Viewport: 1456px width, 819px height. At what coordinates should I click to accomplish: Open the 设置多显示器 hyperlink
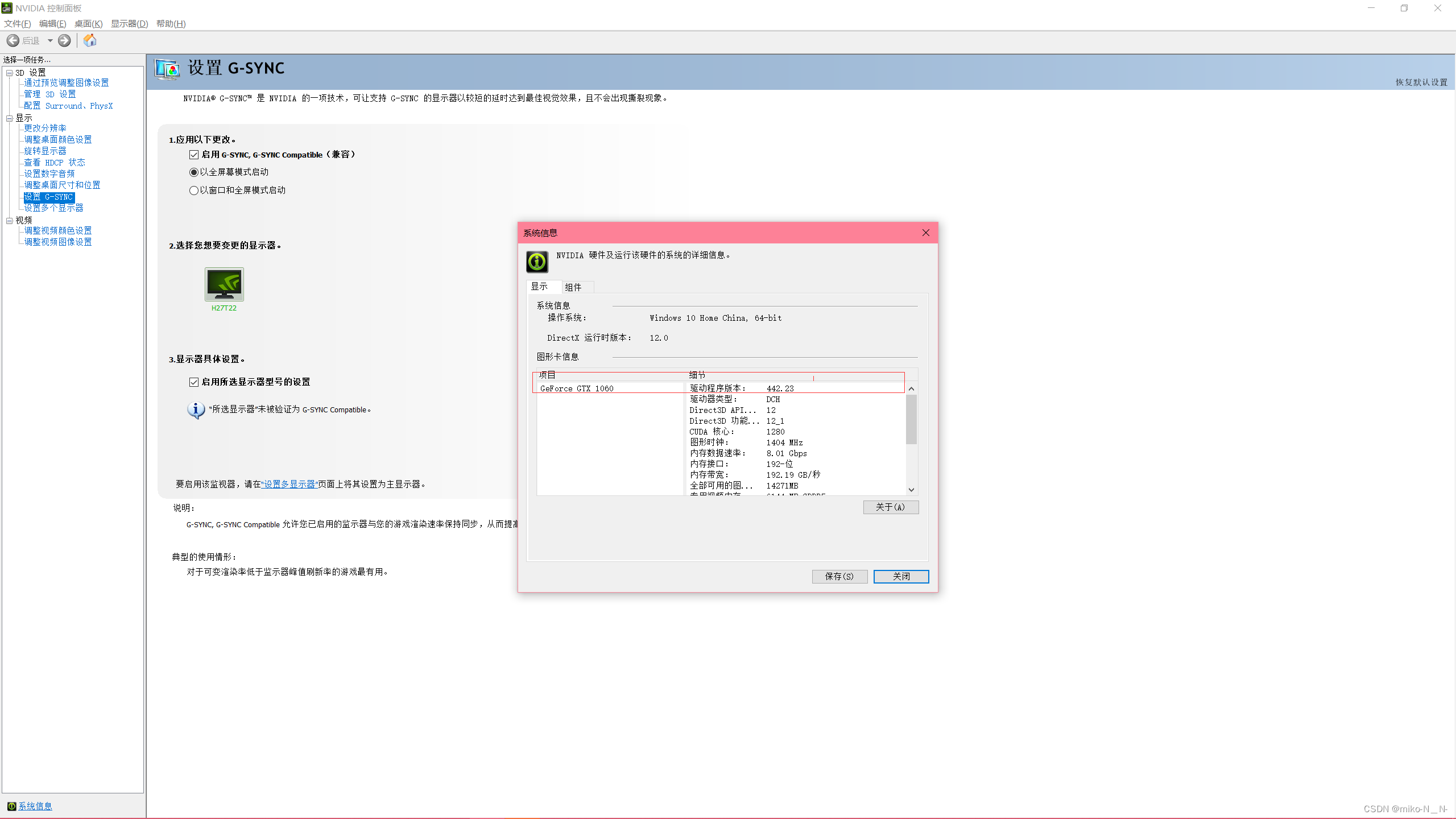point(289,484)
